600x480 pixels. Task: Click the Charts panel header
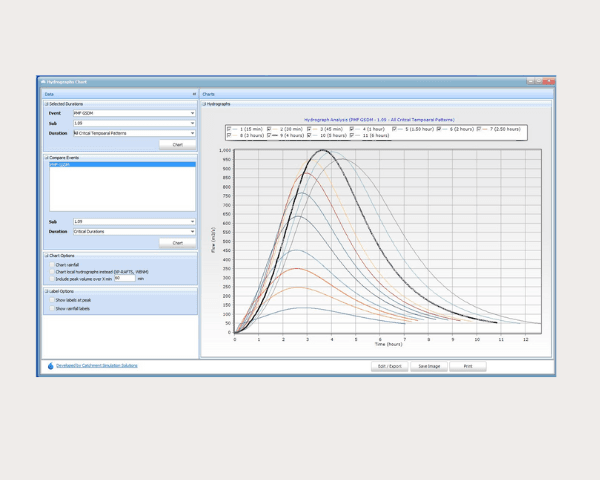point(377,94)
